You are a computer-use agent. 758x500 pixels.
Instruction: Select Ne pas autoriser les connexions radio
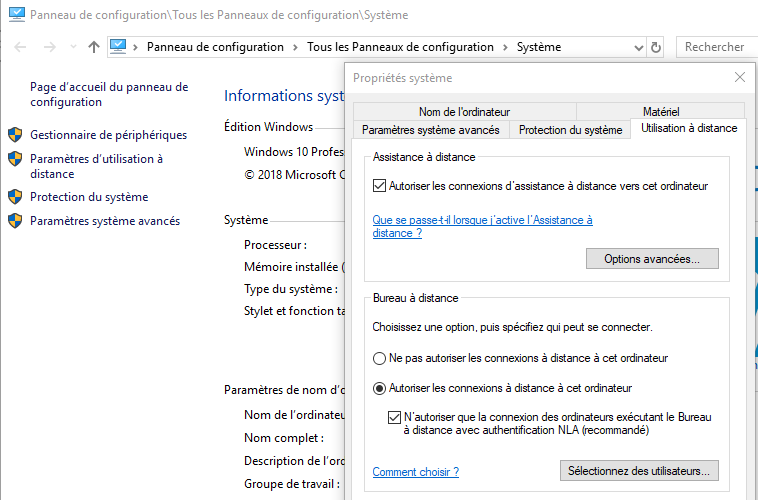(379, 358)
